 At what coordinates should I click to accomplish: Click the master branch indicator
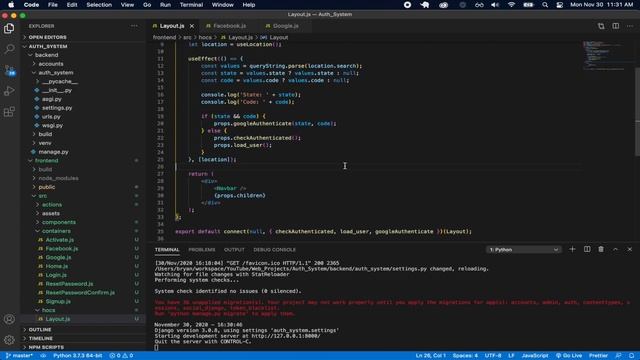tap(19, 356)
